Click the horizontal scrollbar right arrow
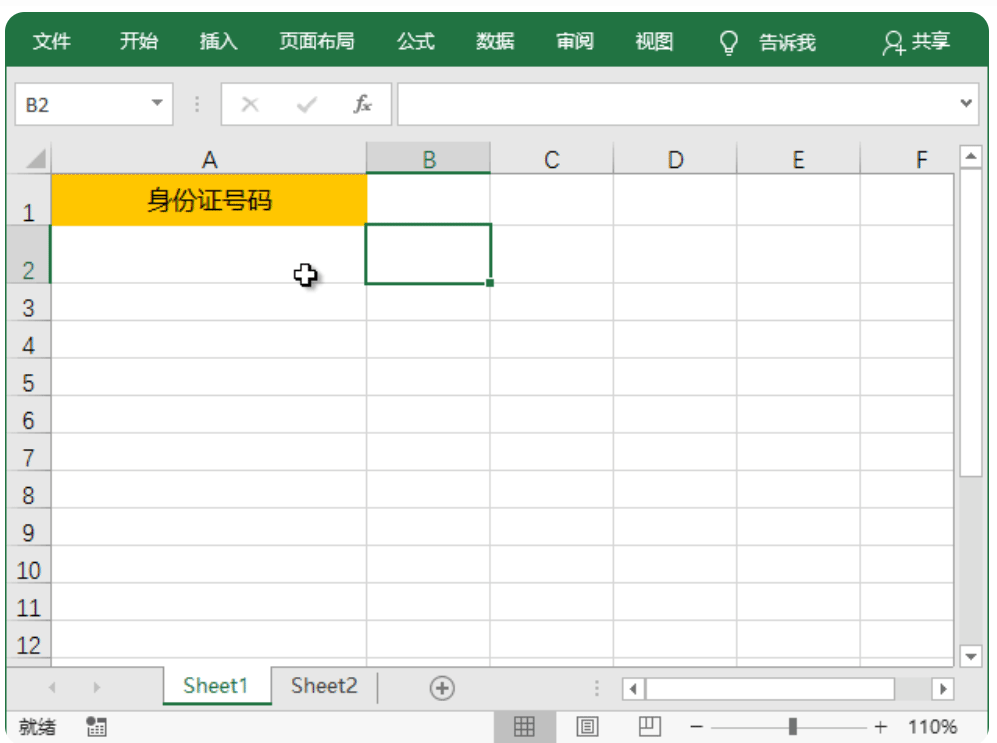This screenshot has width=997, height=743. click(943, 689)
